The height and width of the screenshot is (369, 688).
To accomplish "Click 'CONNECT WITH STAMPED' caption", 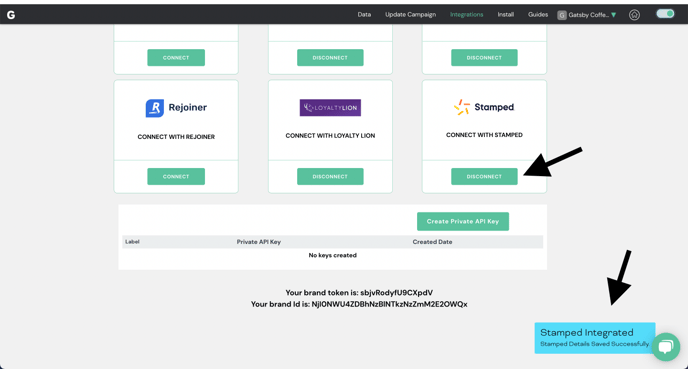I will click(x=484, y=135).
